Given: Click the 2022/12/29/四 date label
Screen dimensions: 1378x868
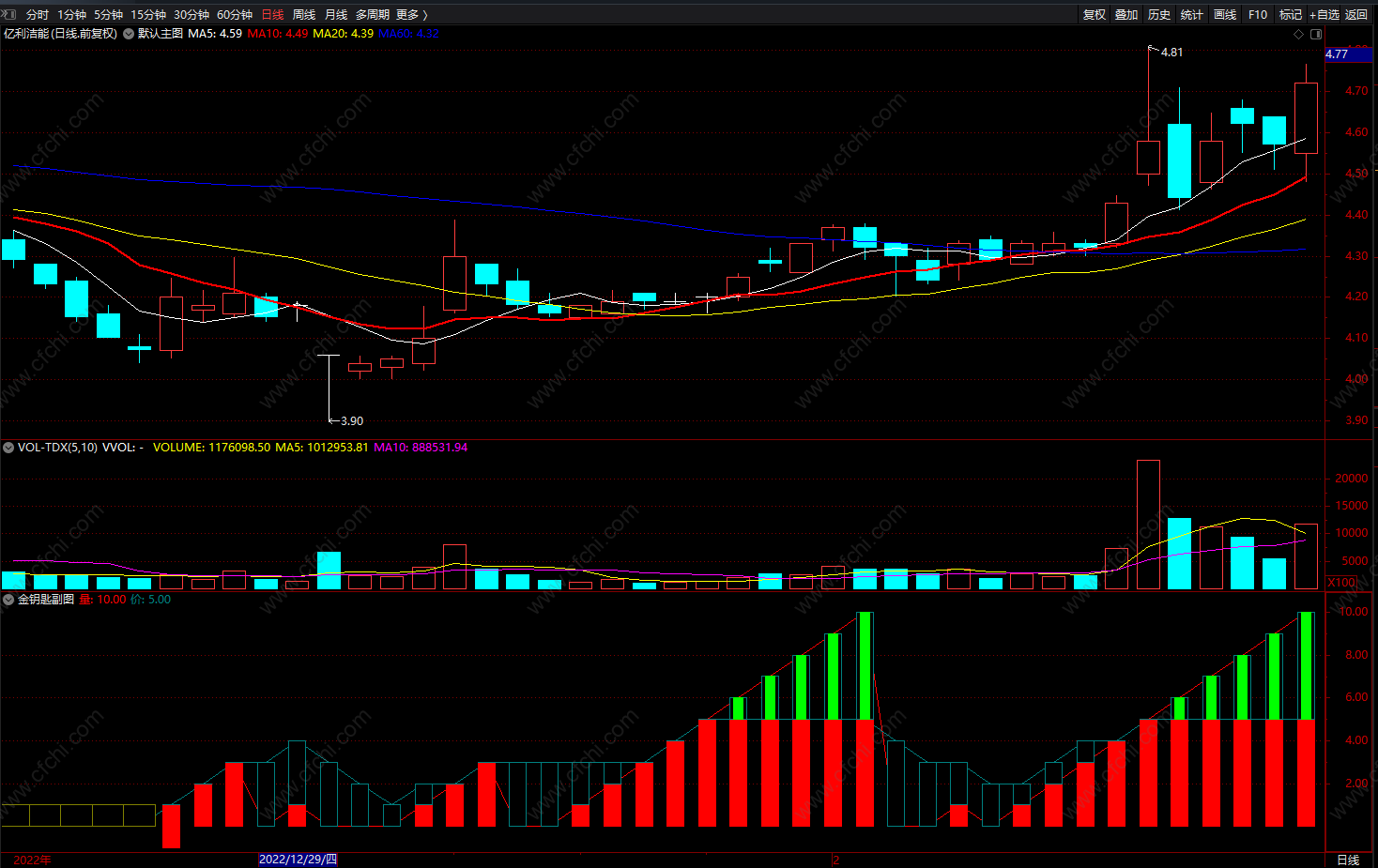Looking at the screenshot, I should click(298, 860).
